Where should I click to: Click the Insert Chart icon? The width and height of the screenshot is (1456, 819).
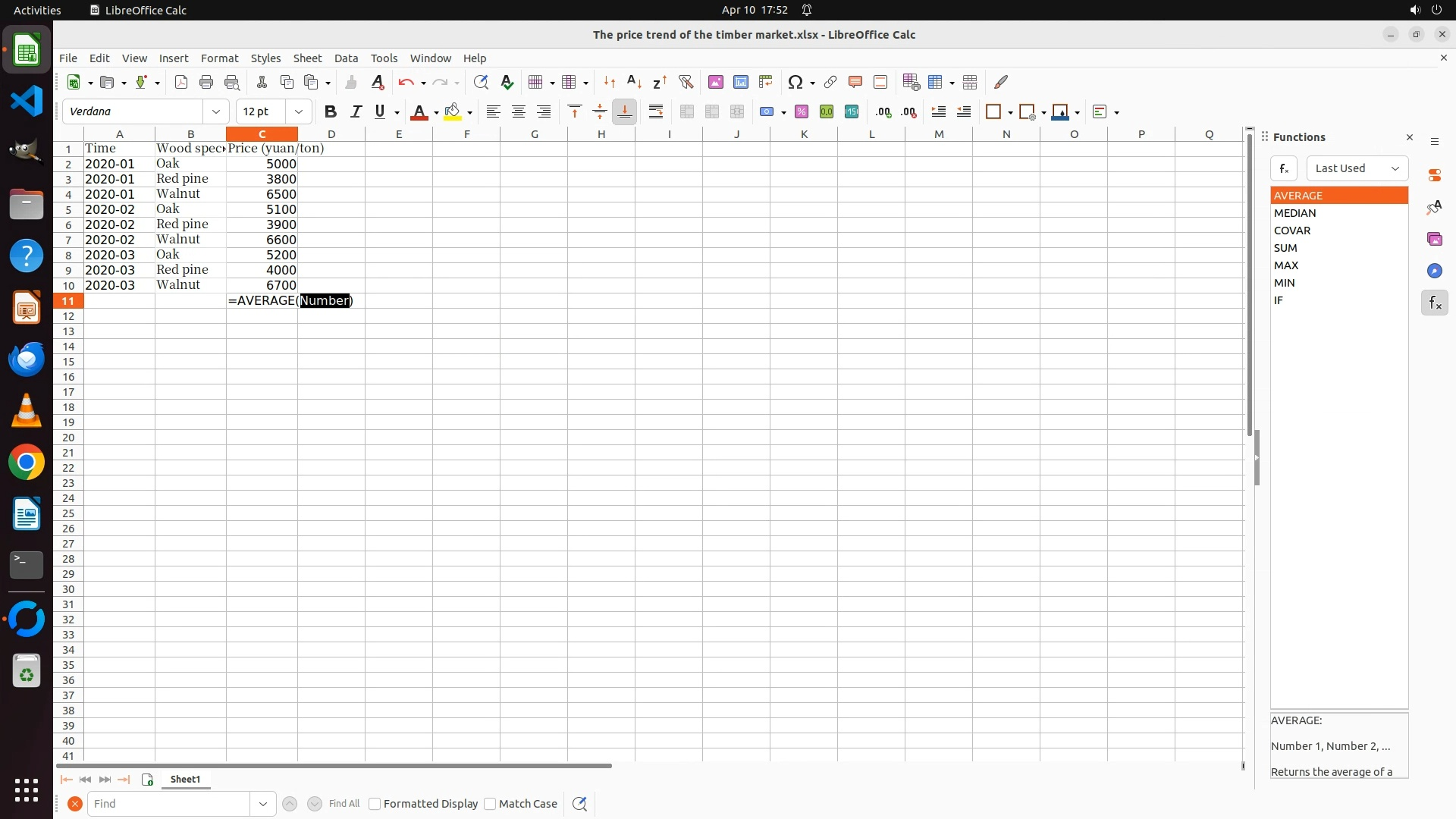click(740, 82)
